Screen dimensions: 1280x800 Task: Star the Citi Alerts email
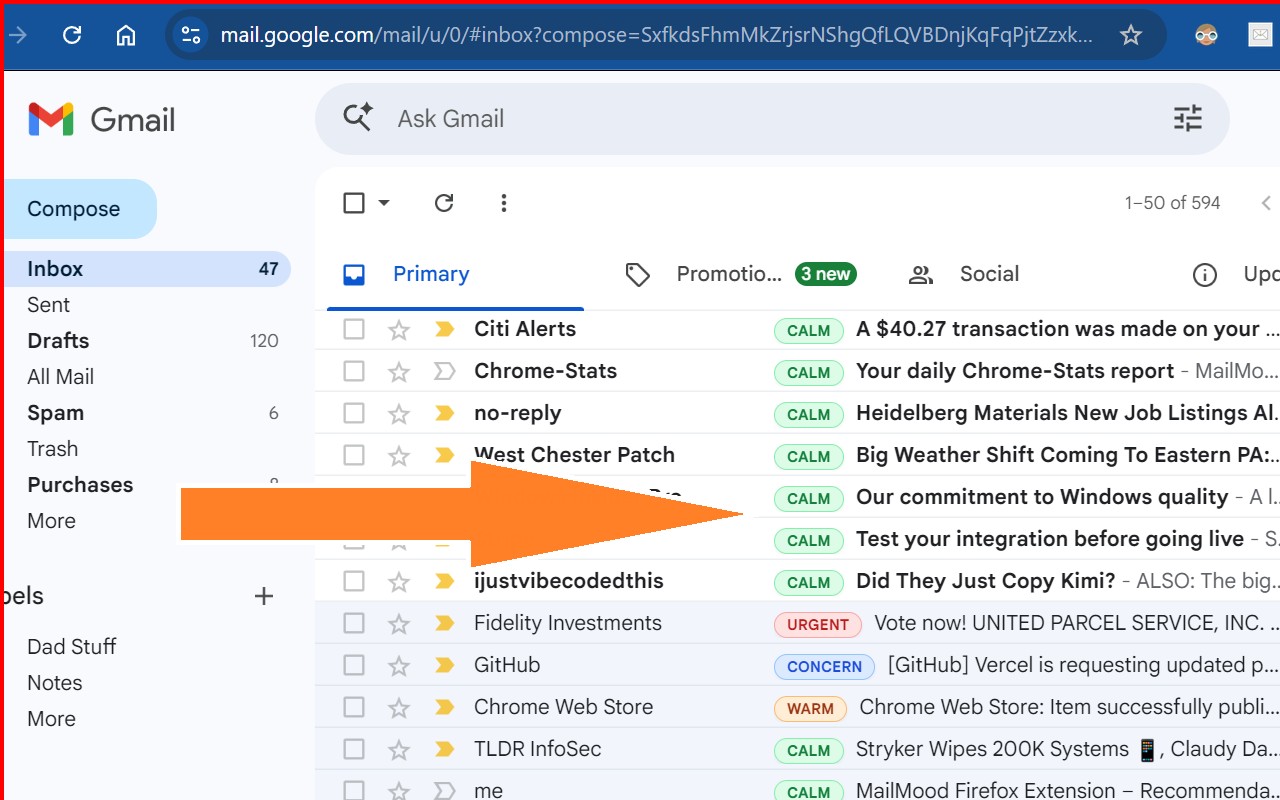click(x=399, y=329)
